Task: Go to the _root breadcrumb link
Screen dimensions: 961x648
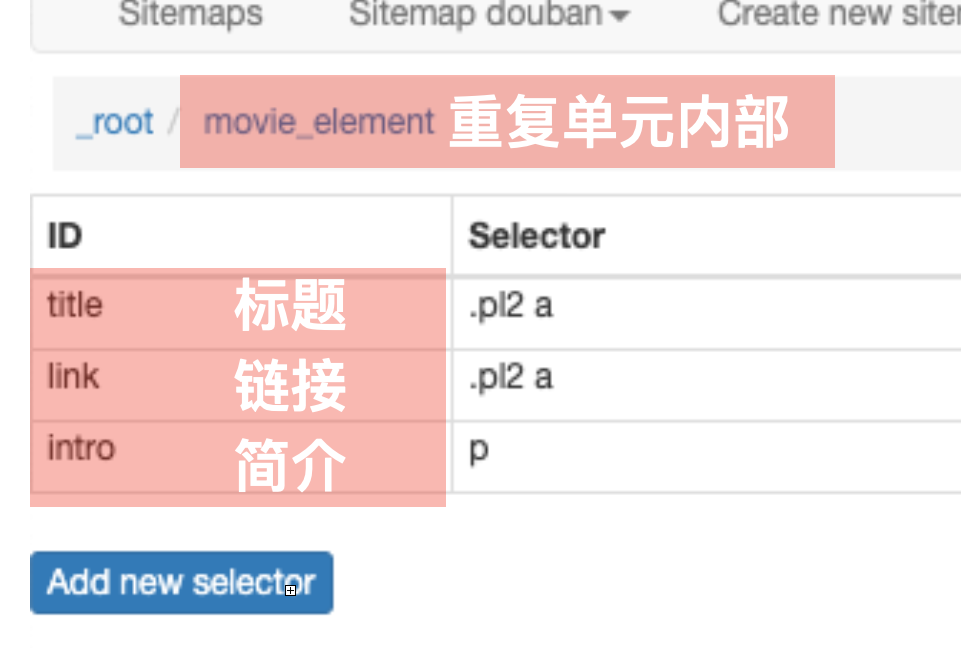Action: [x=115, y=122]
